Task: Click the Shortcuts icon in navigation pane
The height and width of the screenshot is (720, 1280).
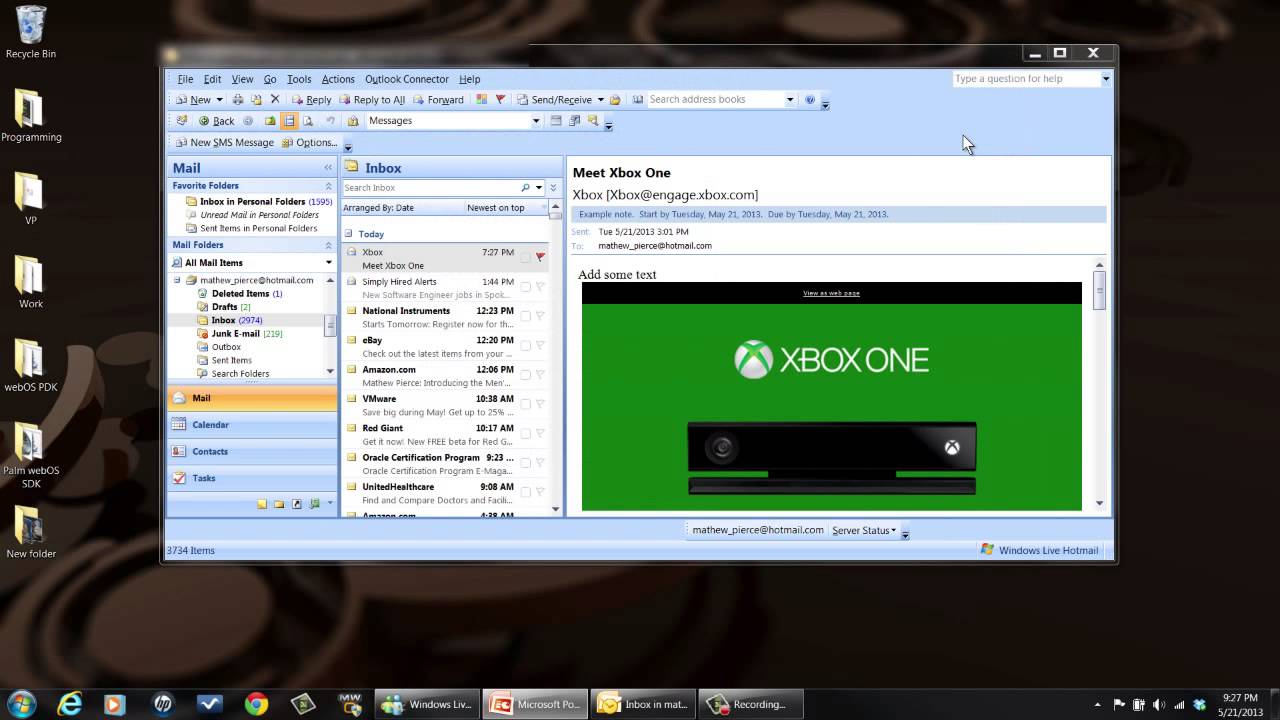Action: click(x=297, y=504)
